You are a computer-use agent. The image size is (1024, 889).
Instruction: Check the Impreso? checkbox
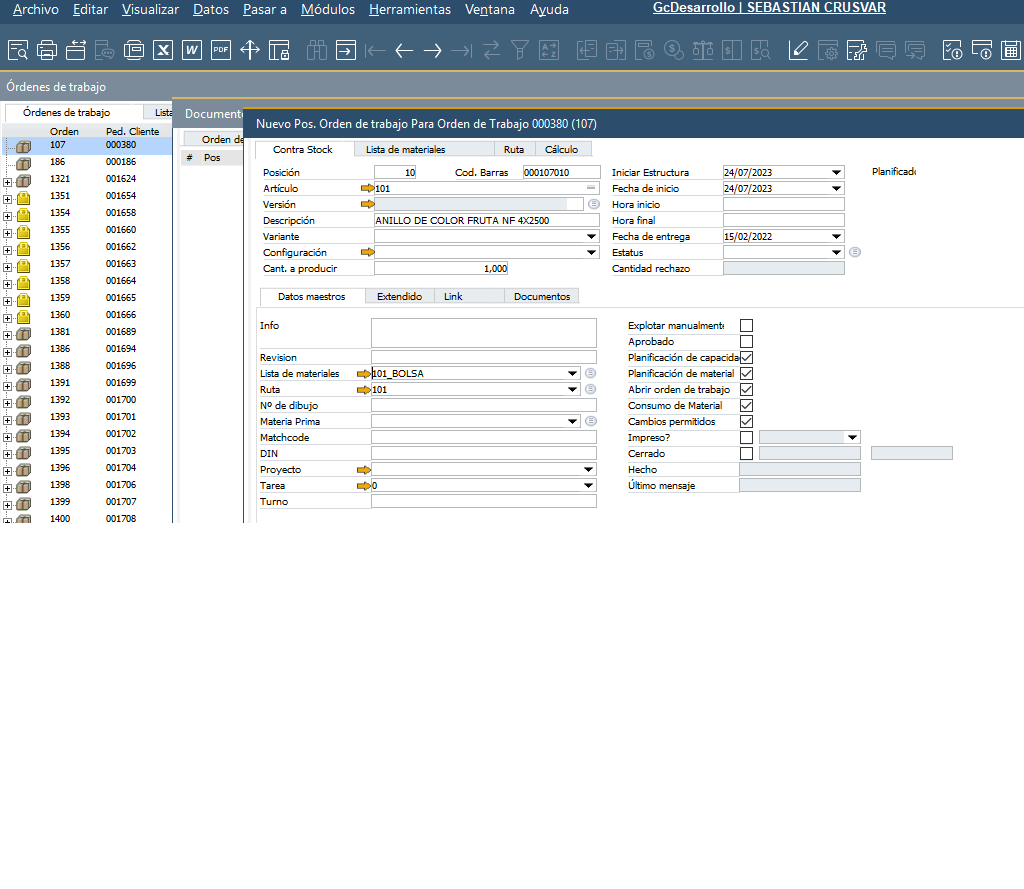click(x=746, y=438)
